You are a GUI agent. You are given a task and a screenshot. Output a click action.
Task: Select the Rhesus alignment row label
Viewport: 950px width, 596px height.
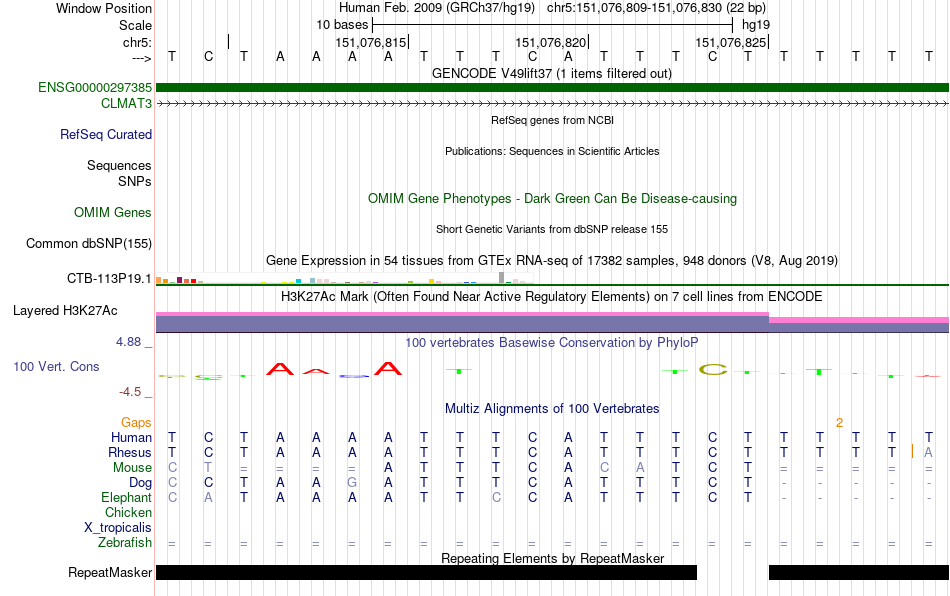pos(130,452)
